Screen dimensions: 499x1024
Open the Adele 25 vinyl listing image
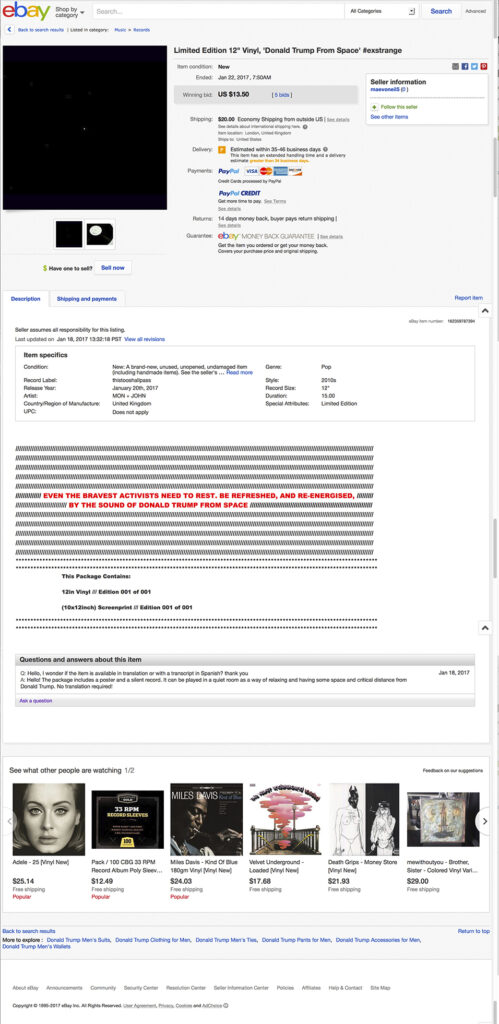[49, 819]
